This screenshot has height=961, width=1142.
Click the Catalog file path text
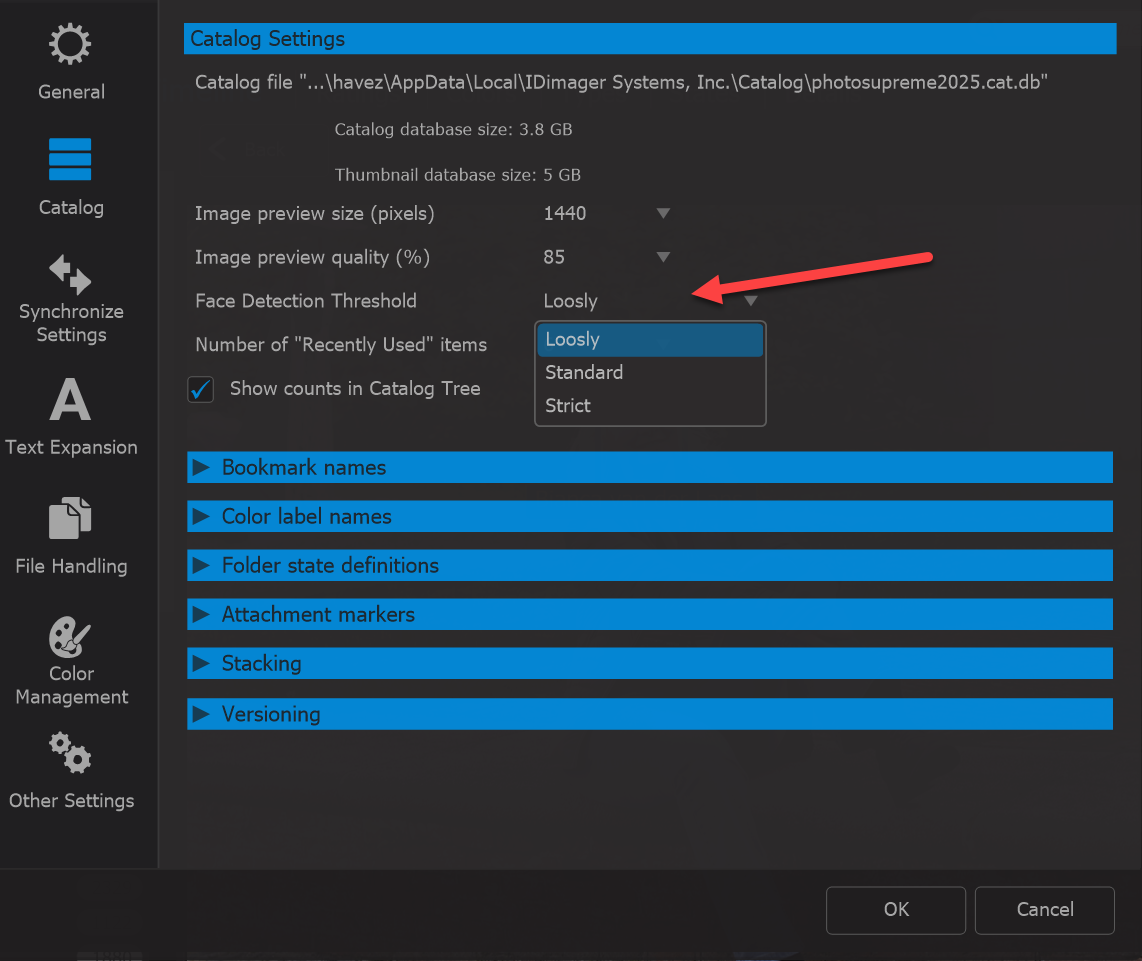coord(621,82)
